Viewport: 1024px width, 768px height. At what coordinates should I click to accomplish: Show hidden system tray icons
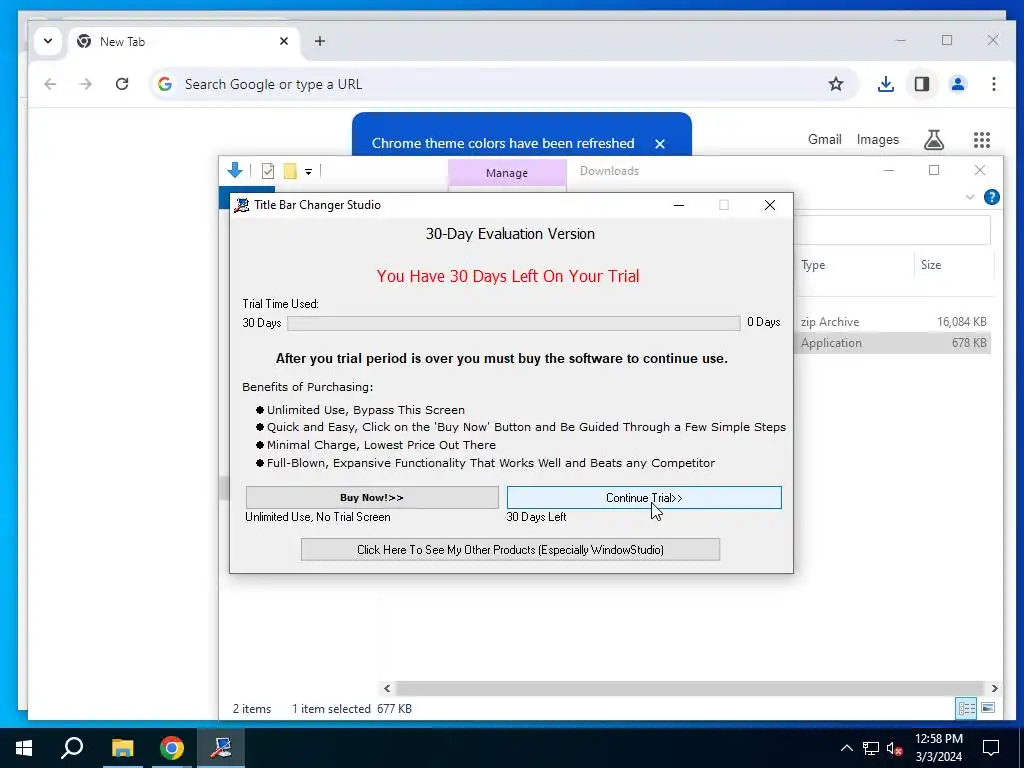click(846, 748)
